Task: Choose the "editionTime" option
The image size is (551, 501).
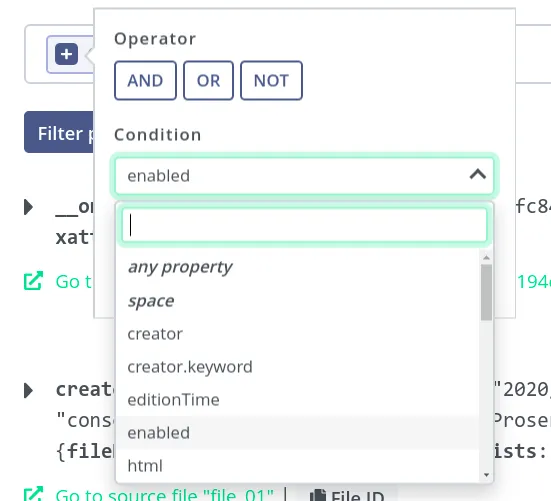Action: 297,400
